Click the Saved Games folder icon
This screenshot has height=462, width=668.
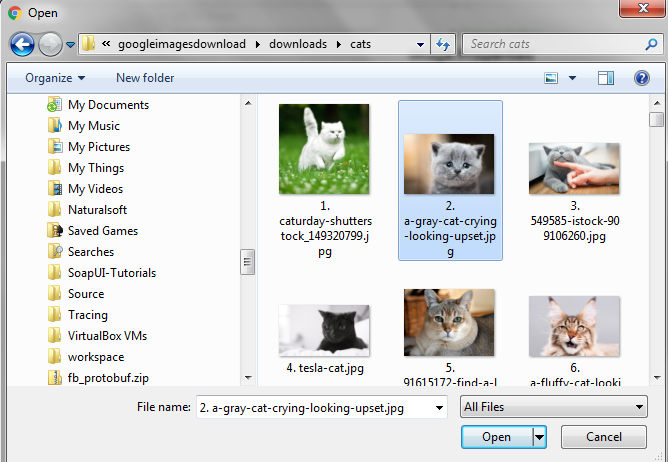click(x=55, y=231)
